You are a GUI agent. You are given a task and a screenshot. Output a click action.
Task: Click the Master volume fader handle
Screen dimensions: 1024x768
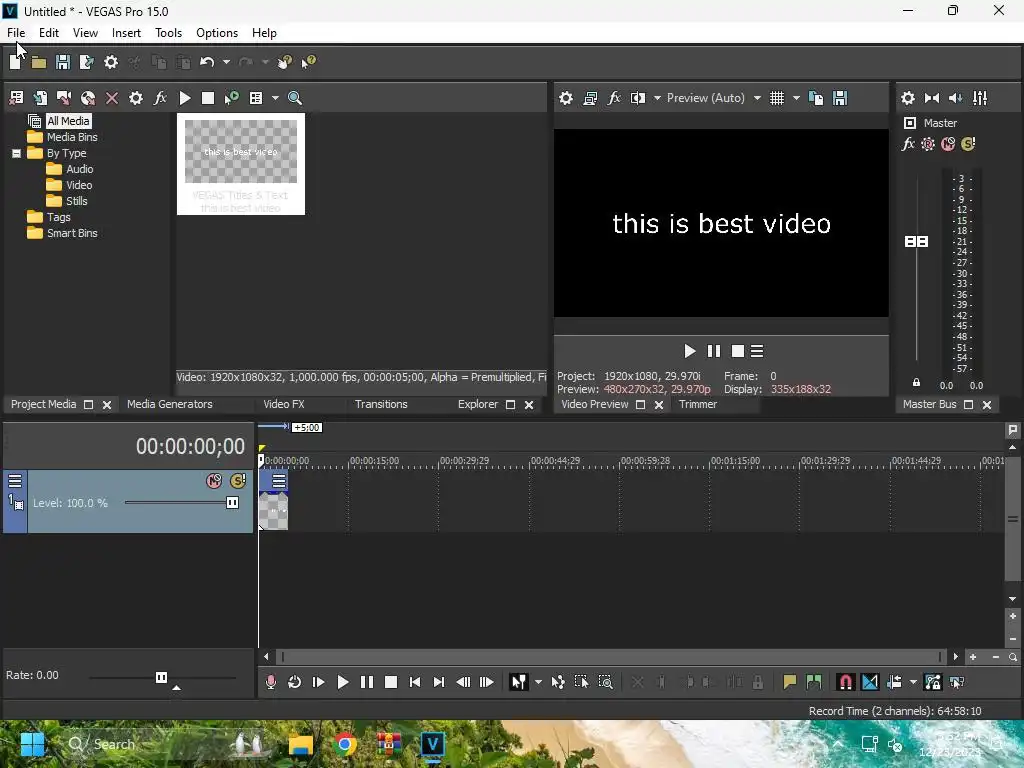pos(916,242)
